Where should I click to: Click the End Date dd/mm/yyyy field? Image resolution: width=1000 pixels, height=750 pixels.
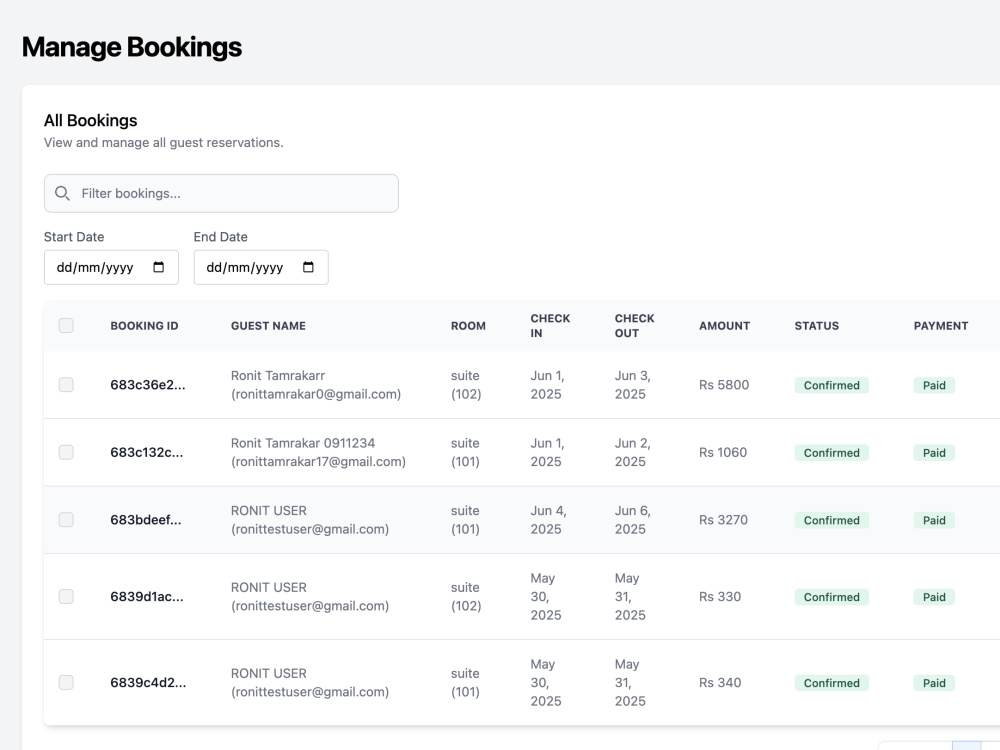(x=261, y=267)
